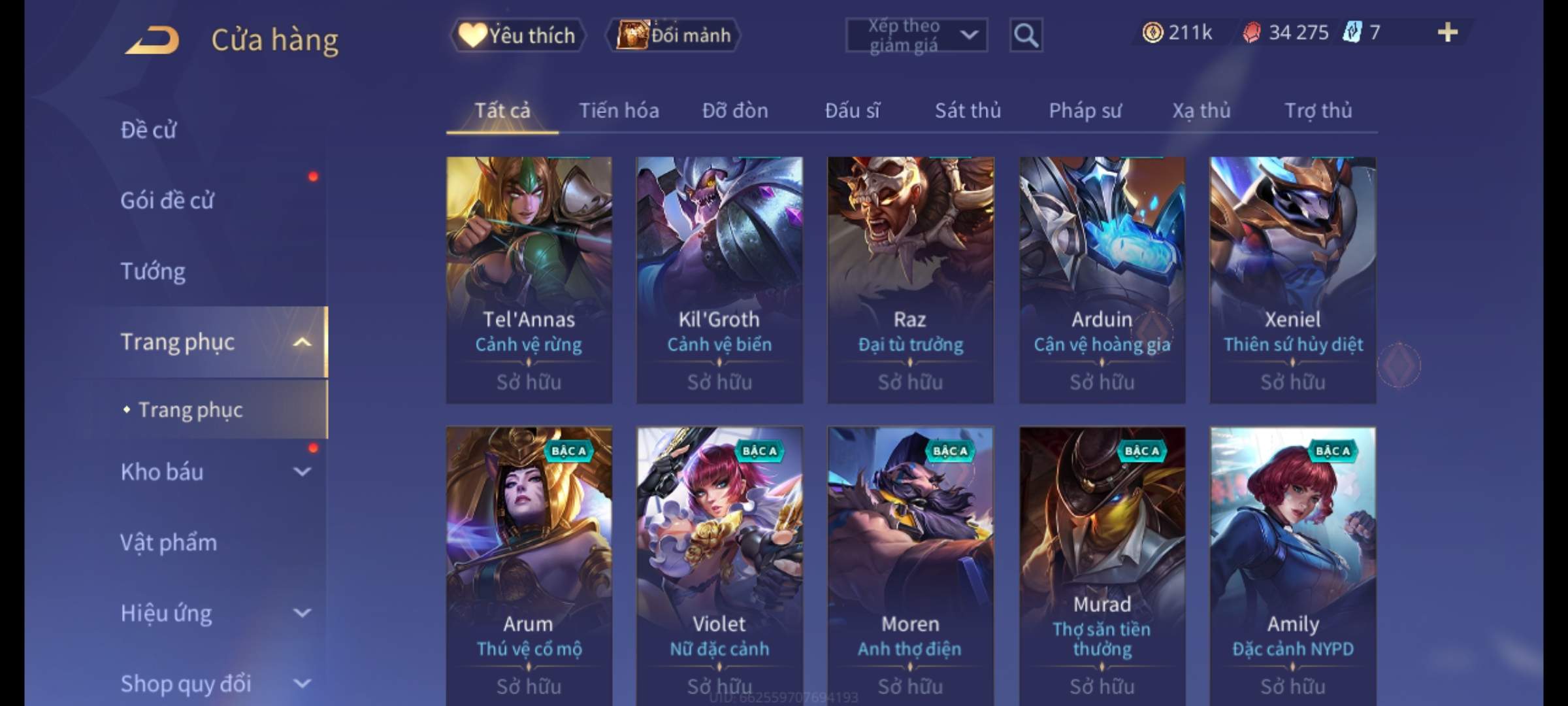Go to Tướng in the sidebar
This screenshot has width=1568, height=706.
pyautogui.click(x=153, y=271)
